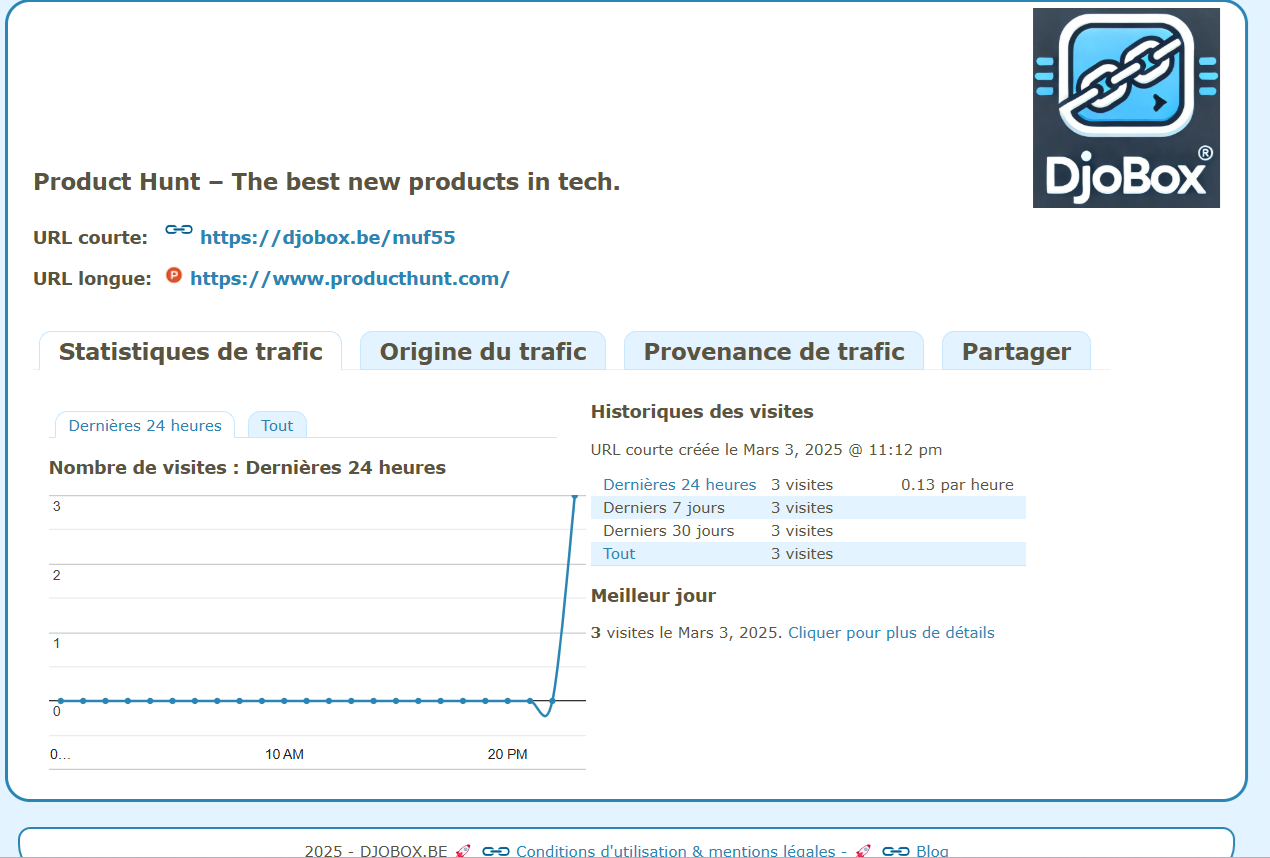The image size is (1270, 858).
Task: Click the Tout link in the visits table
Action: point(619,554)
